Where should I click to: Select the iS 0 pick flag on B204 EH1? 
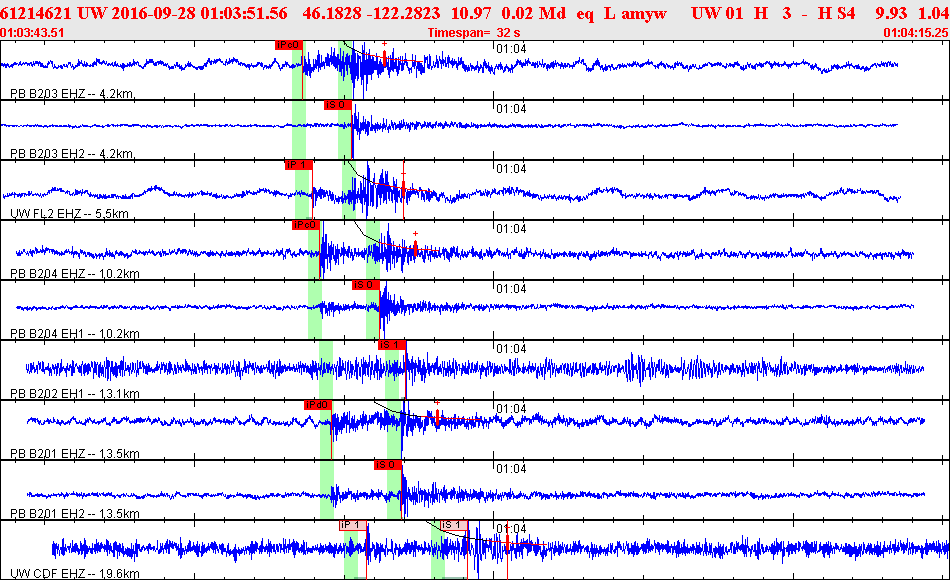point(366,285)
